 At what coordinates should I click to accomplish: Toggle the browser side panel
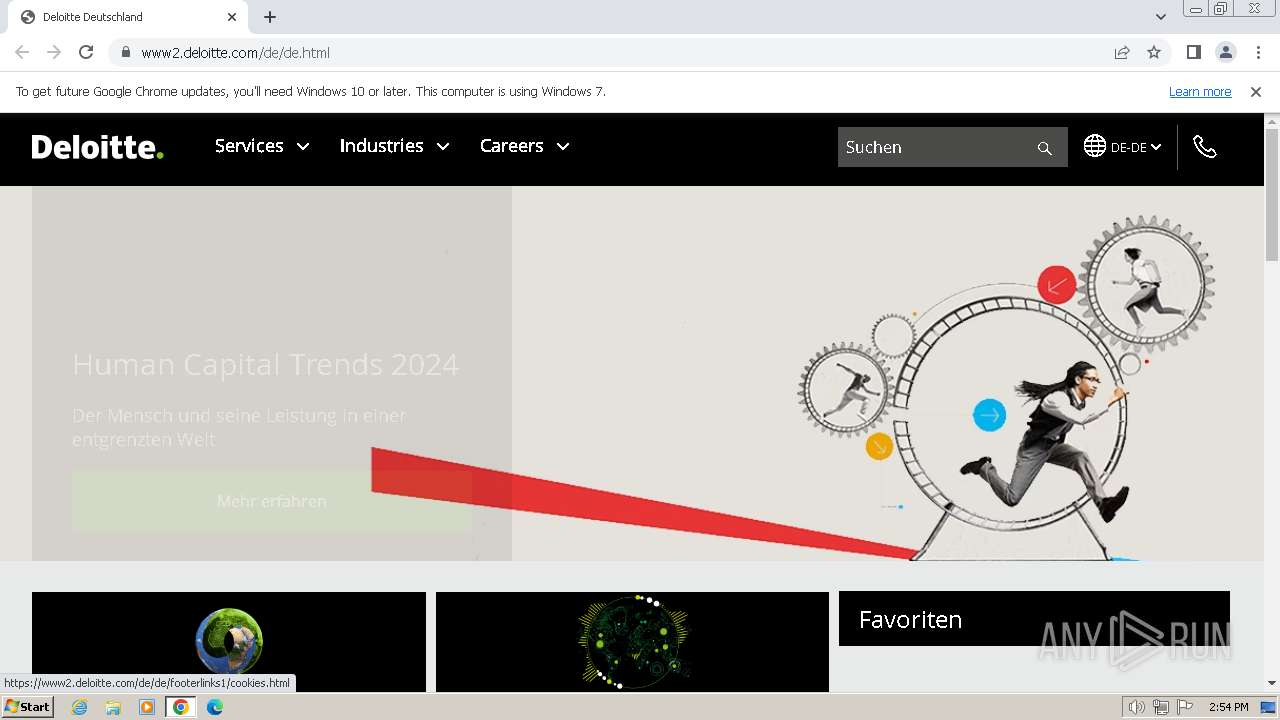click(x=1193, y=52)
